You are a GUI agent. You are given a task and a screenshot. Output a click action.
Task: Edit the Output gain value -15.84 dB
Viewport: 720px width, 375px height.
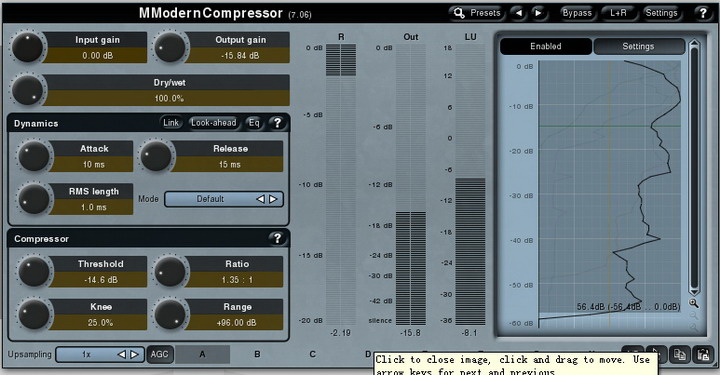tap(240, 56)
